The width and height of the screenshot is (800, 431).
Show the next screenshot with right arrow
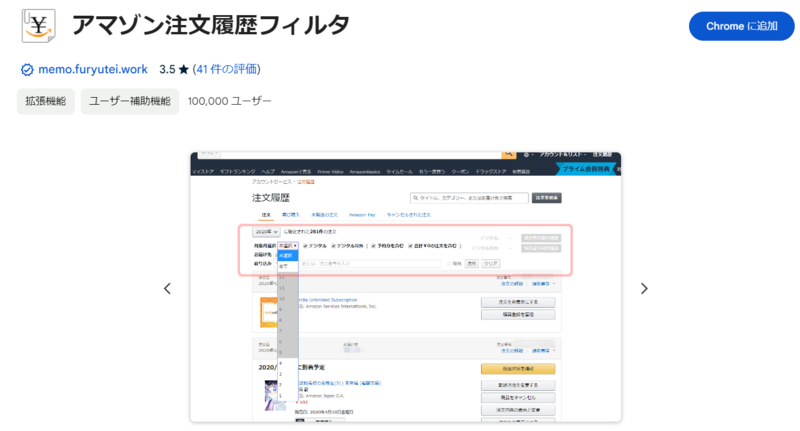pos(644,289)
